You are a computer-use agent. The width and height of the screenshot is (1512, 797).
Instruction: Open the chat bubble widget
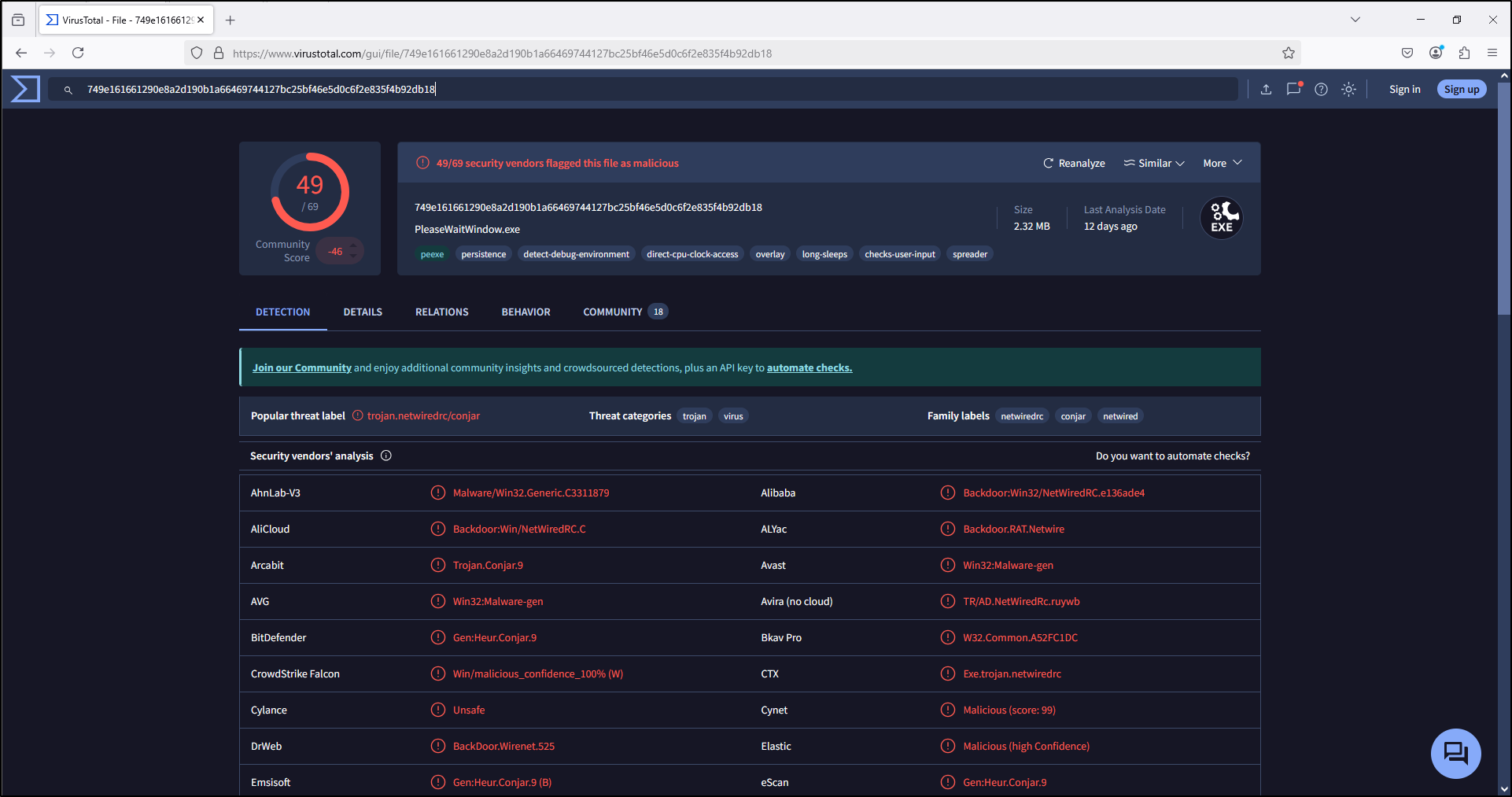pyautogui.click(x=1455, y=753)
